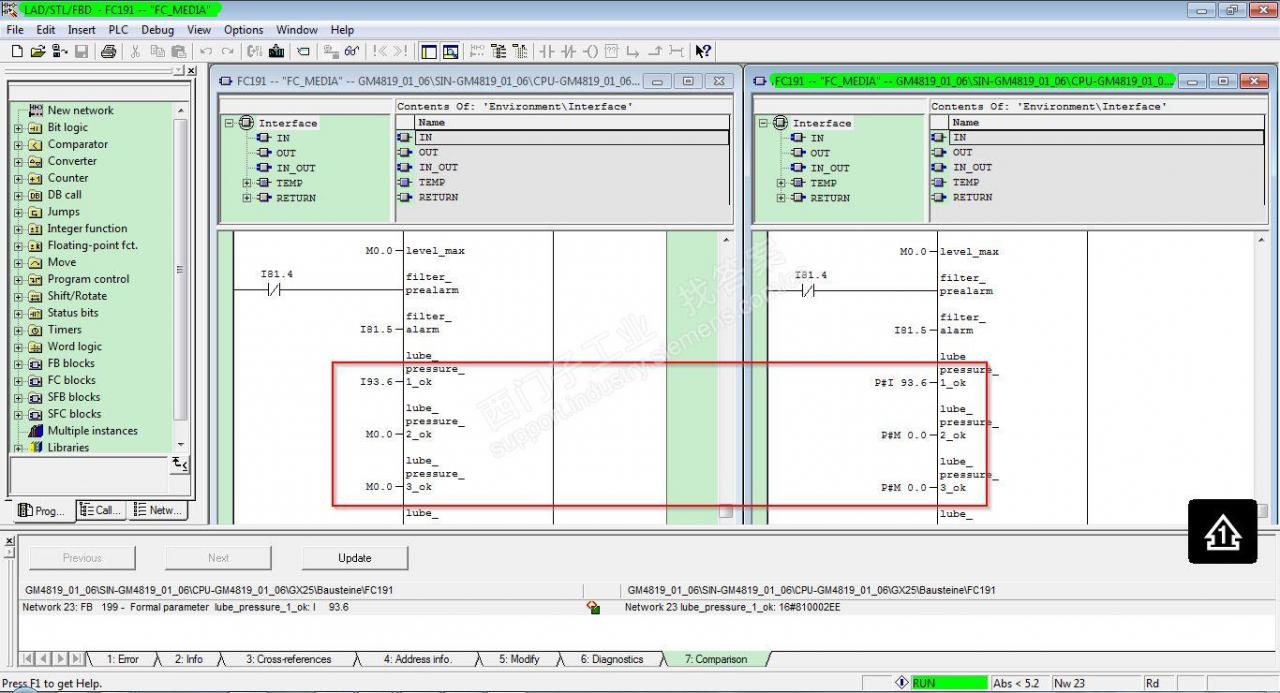Image resolution: width=1280 pixels, height=693 pixels.
Task: Open the File menu
Action: [x=15, y=30]
